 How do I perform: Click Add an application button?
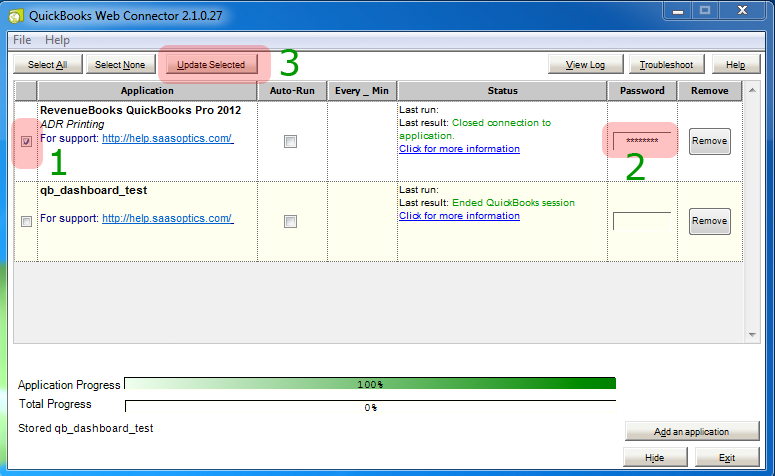click(x=691, y=432)
